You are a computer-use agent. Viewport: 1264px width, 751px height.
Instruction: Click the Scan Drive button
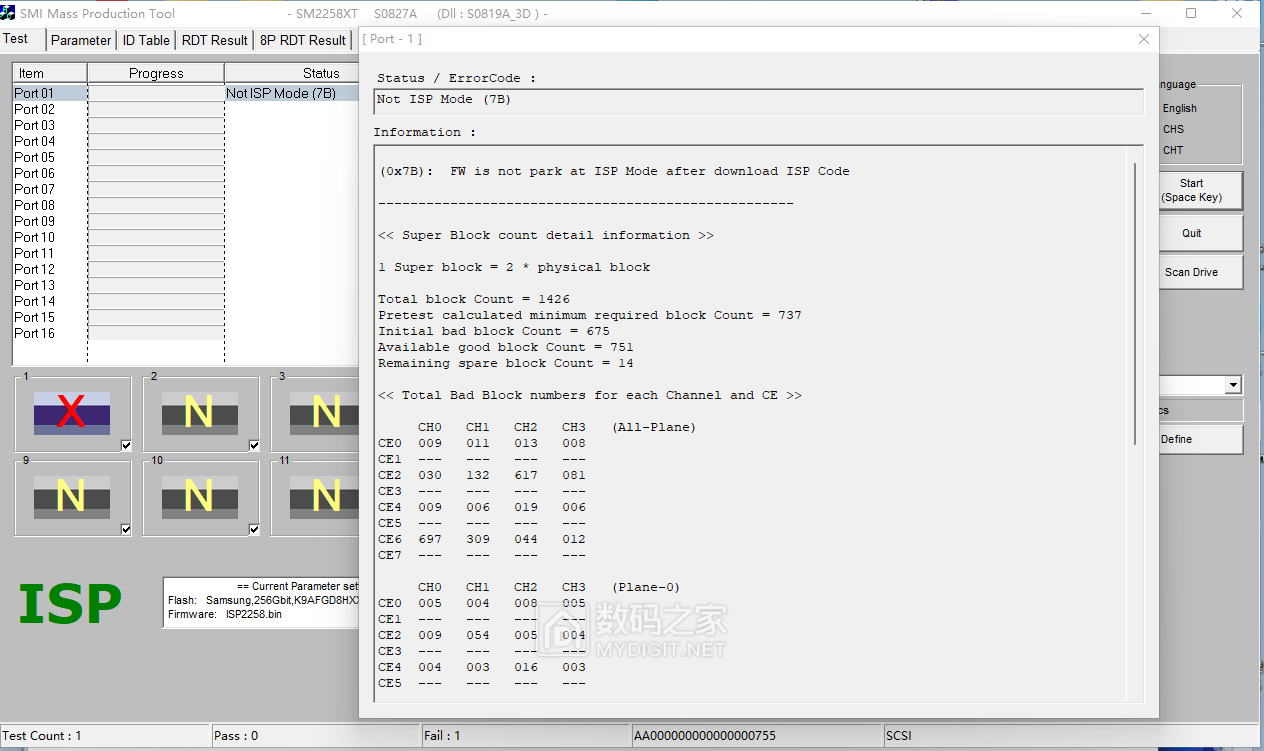(1200, 271)
